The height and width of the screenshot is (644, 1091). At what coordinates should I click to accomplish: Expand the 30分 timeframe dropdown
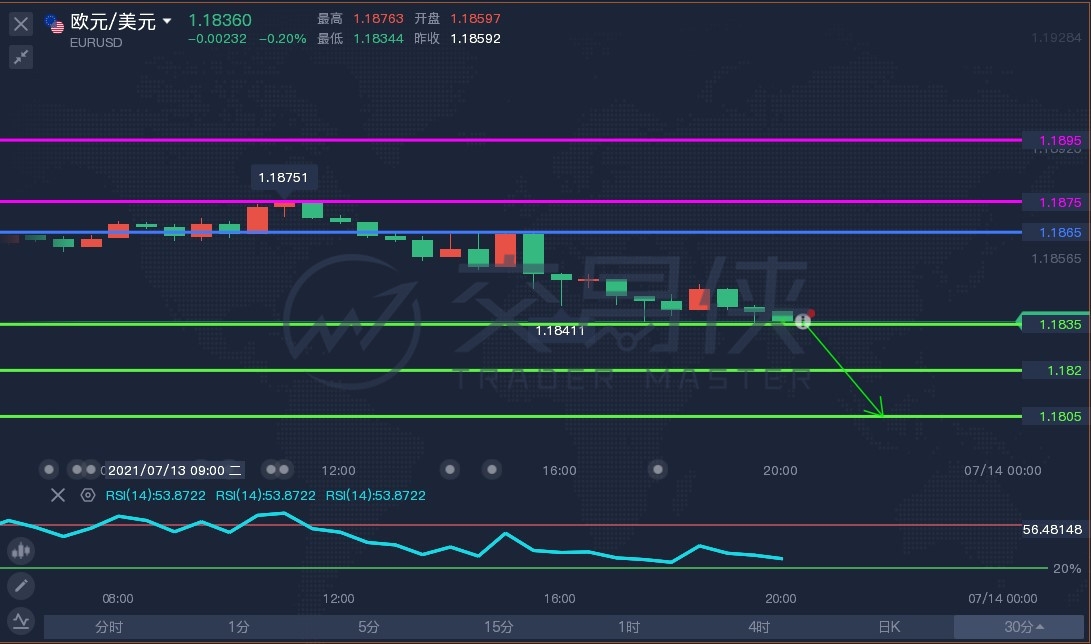tap(1019, 627)
